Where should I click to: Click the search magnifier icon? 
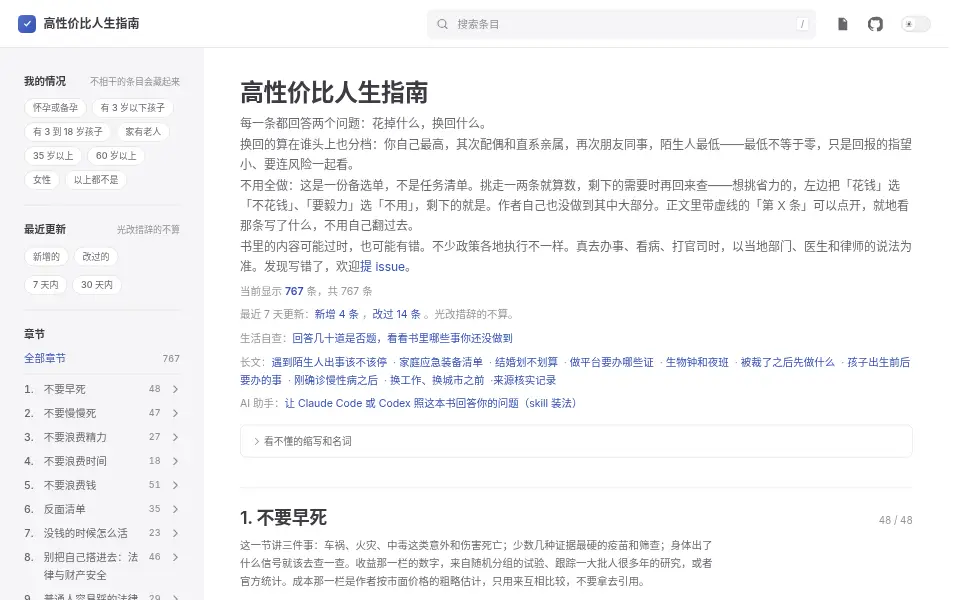[x=442, y=24]
